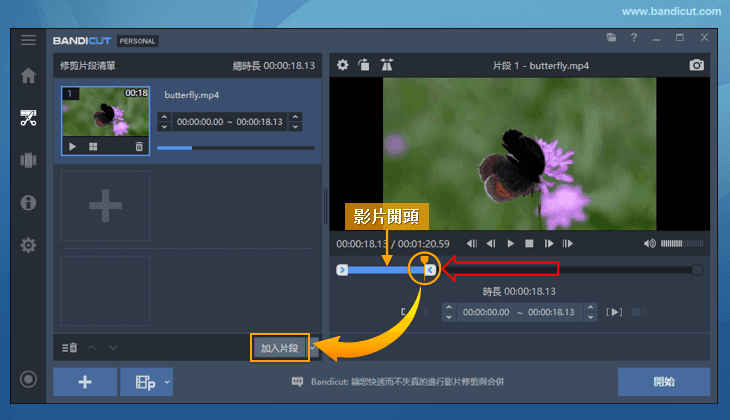The image size is (730, 420).
Task: Click the 加入片段 button
Action: (x=279, y=348)
